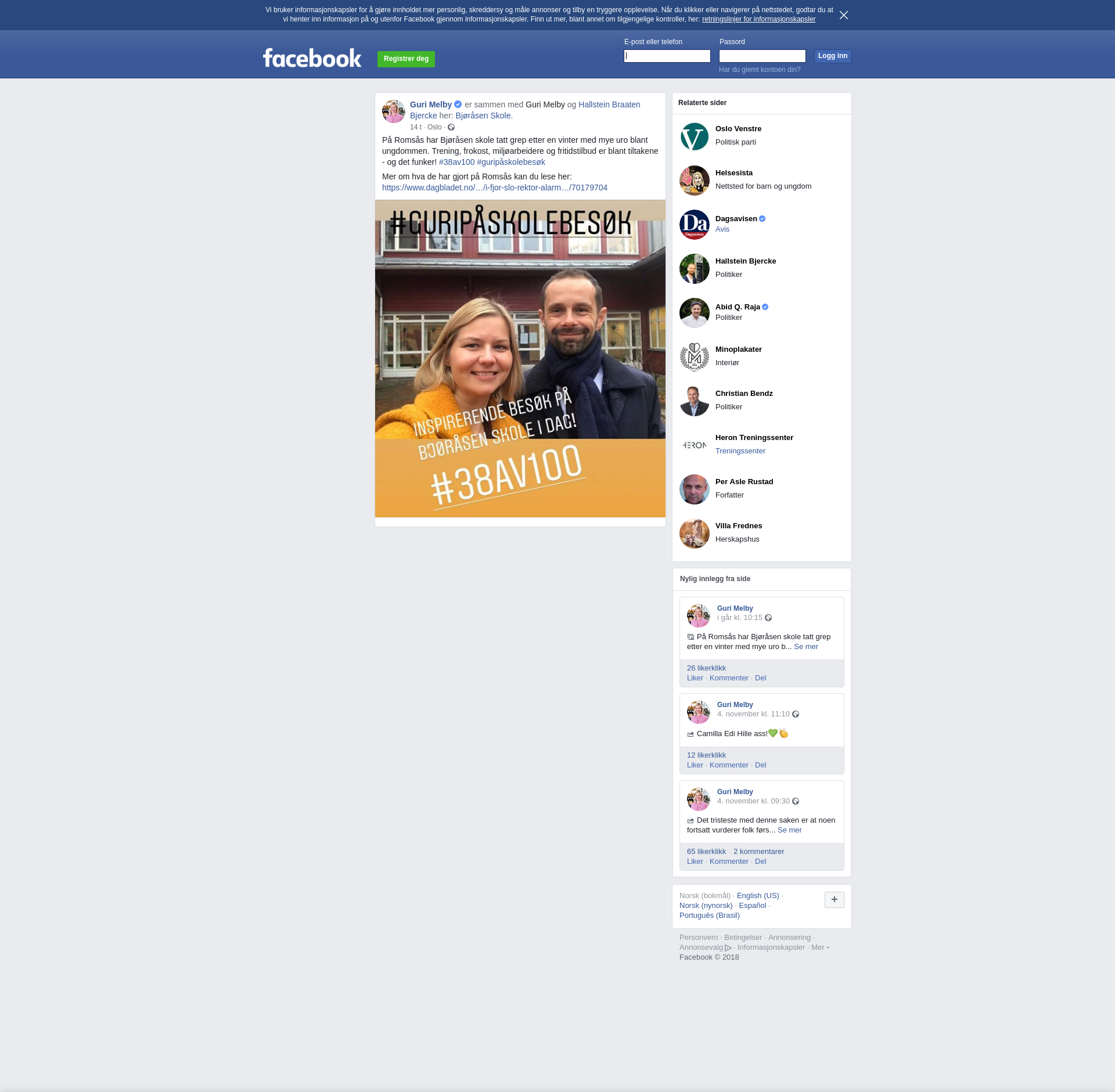Open retningslinjer for informasjonskapsler link
This screenshot has height=1092, width=1115.
tap(758, 19)
